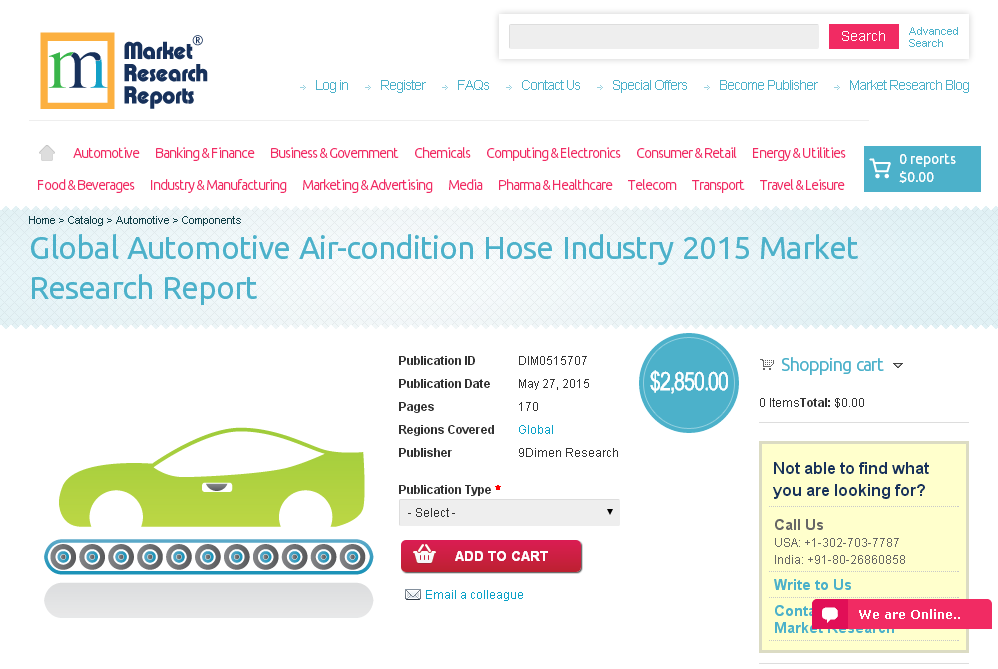Image resolution: width=998 pixels, height=669 pixels.
Task: Click the cart icon next to Shopping cart heading
Action: point(767,364)
